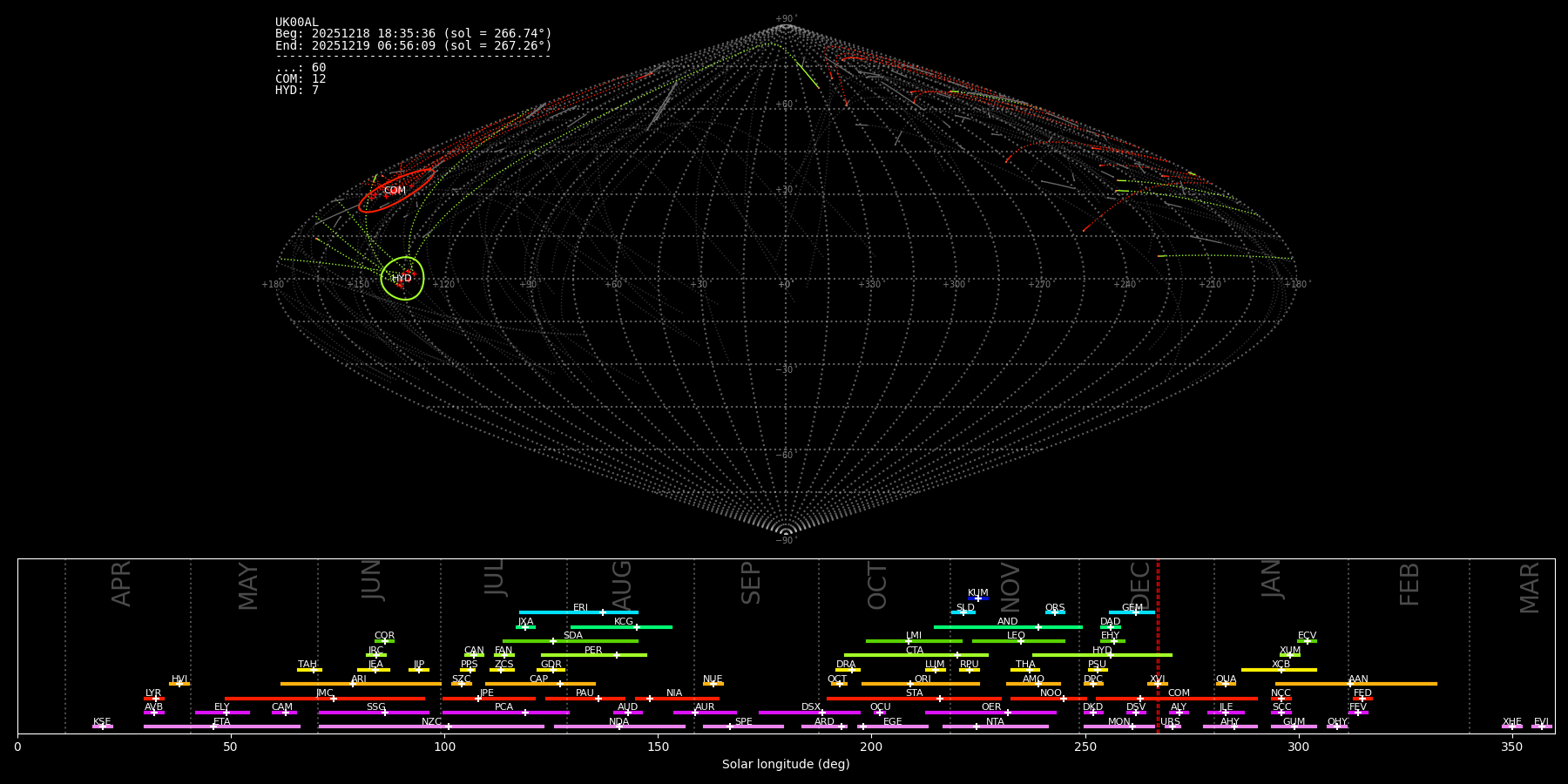Click the GEM shower cyan bar

[1132, 612]
